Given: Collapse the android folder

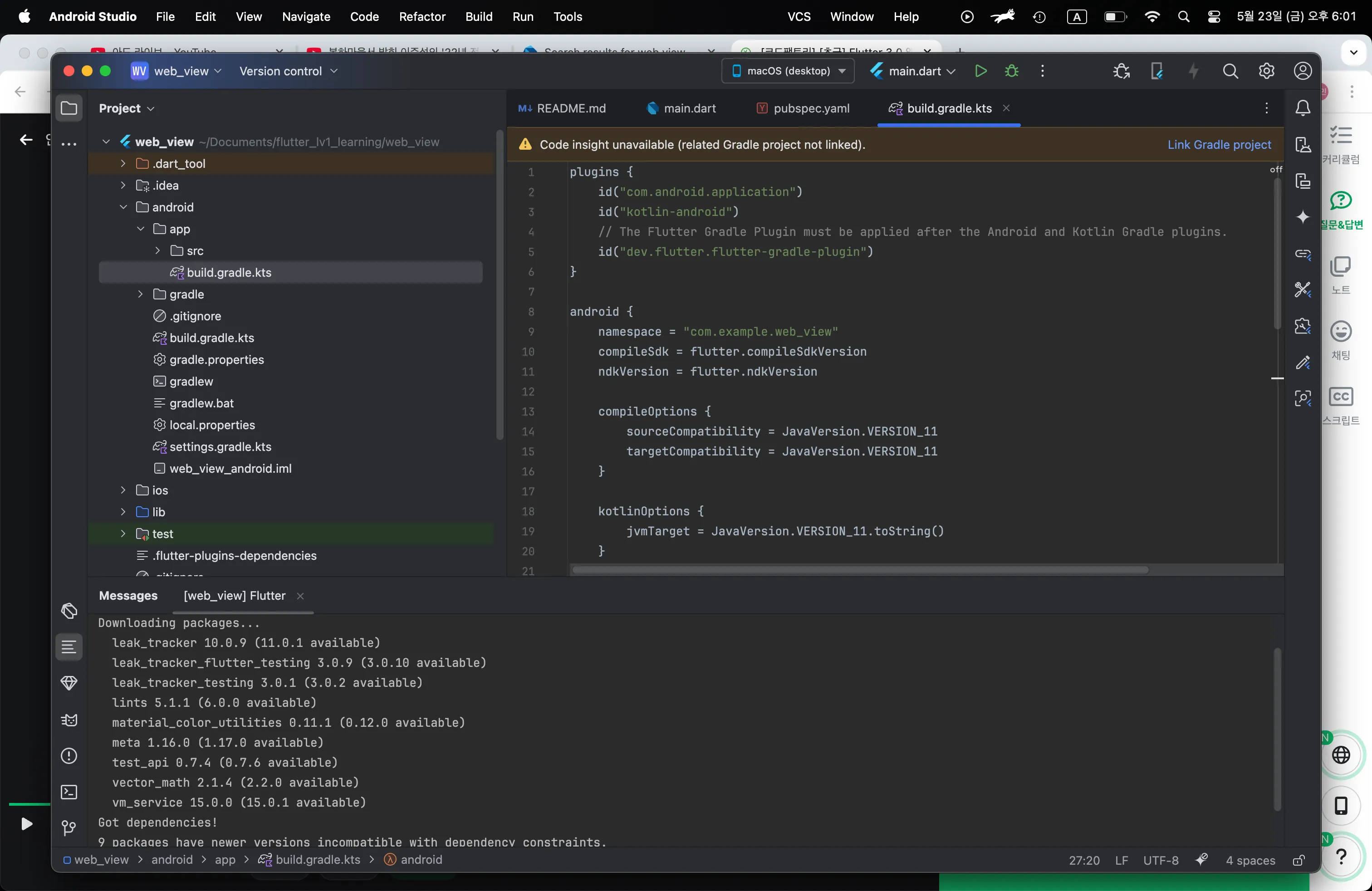Looking at the screenshot, I should click(x=123, y=207).
